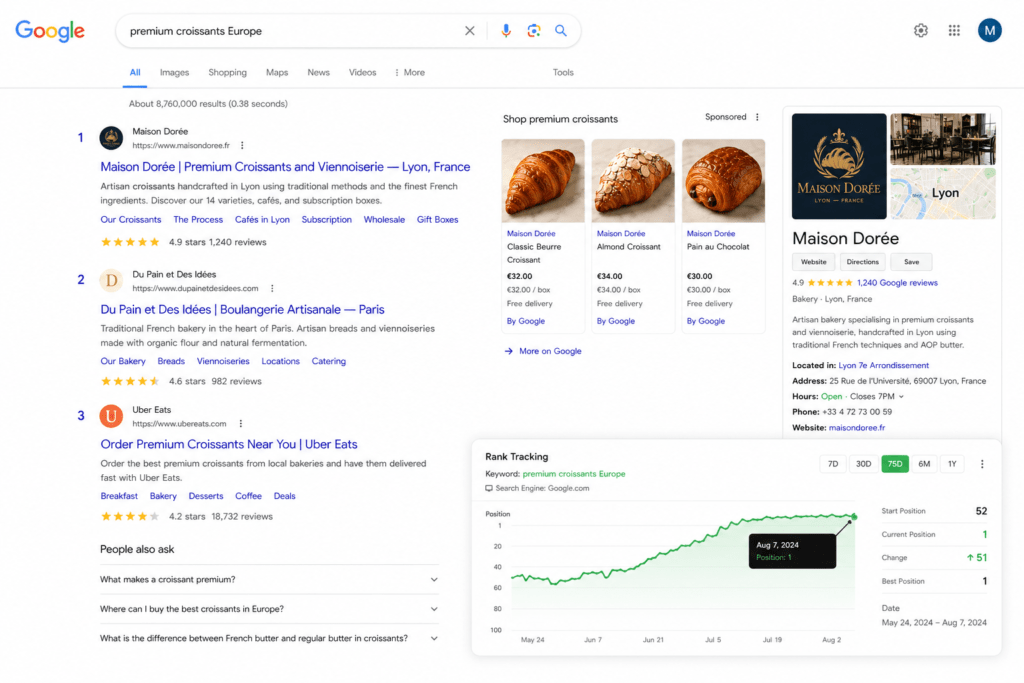This screenshot has height=683, width=1024.
Task: Open Almond Croissant product image
Action: click(633, 181)
